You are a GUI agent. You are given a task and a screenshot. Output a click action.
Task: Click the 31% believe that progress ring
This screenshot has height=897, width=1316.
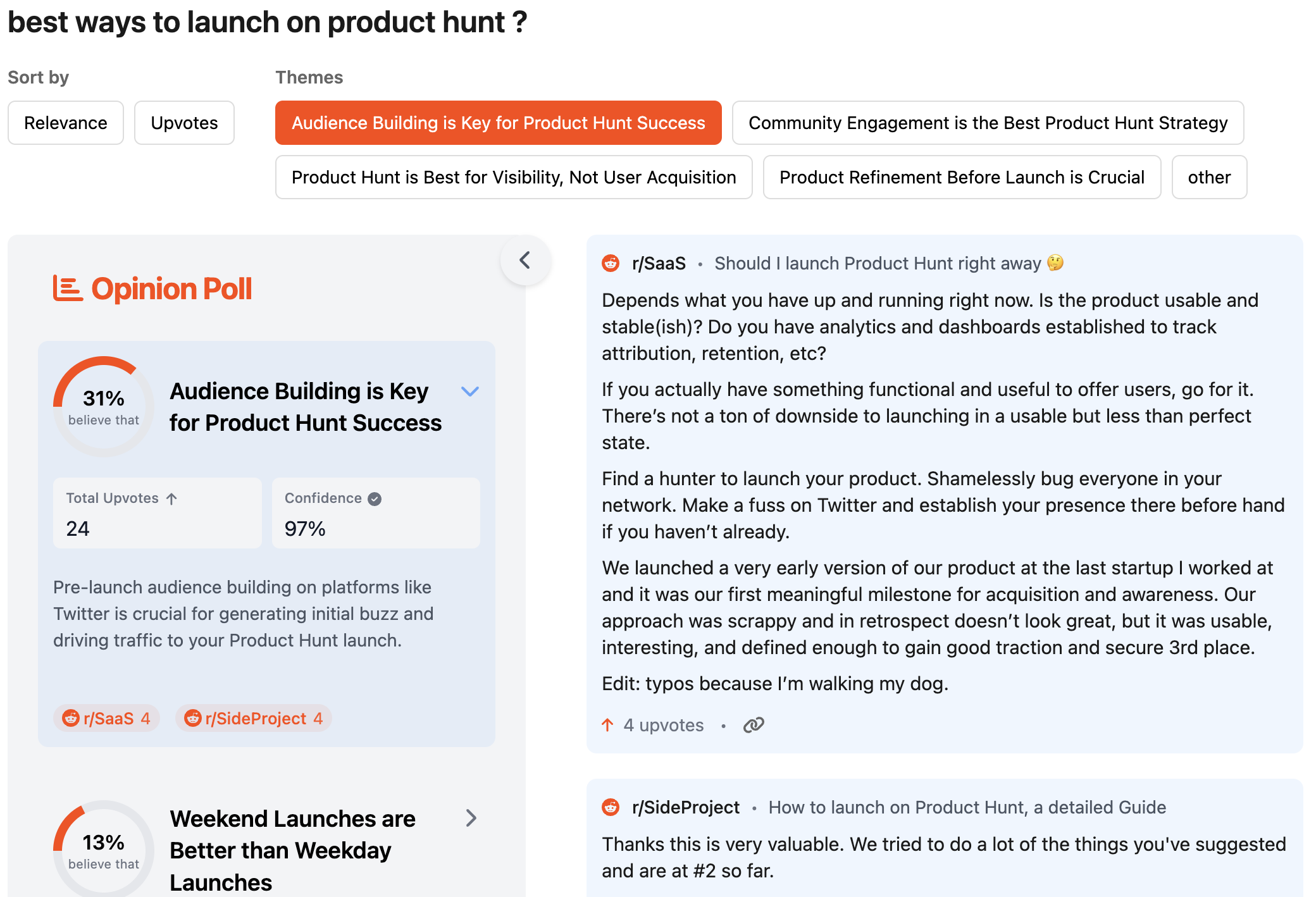[x=104, y=406]
